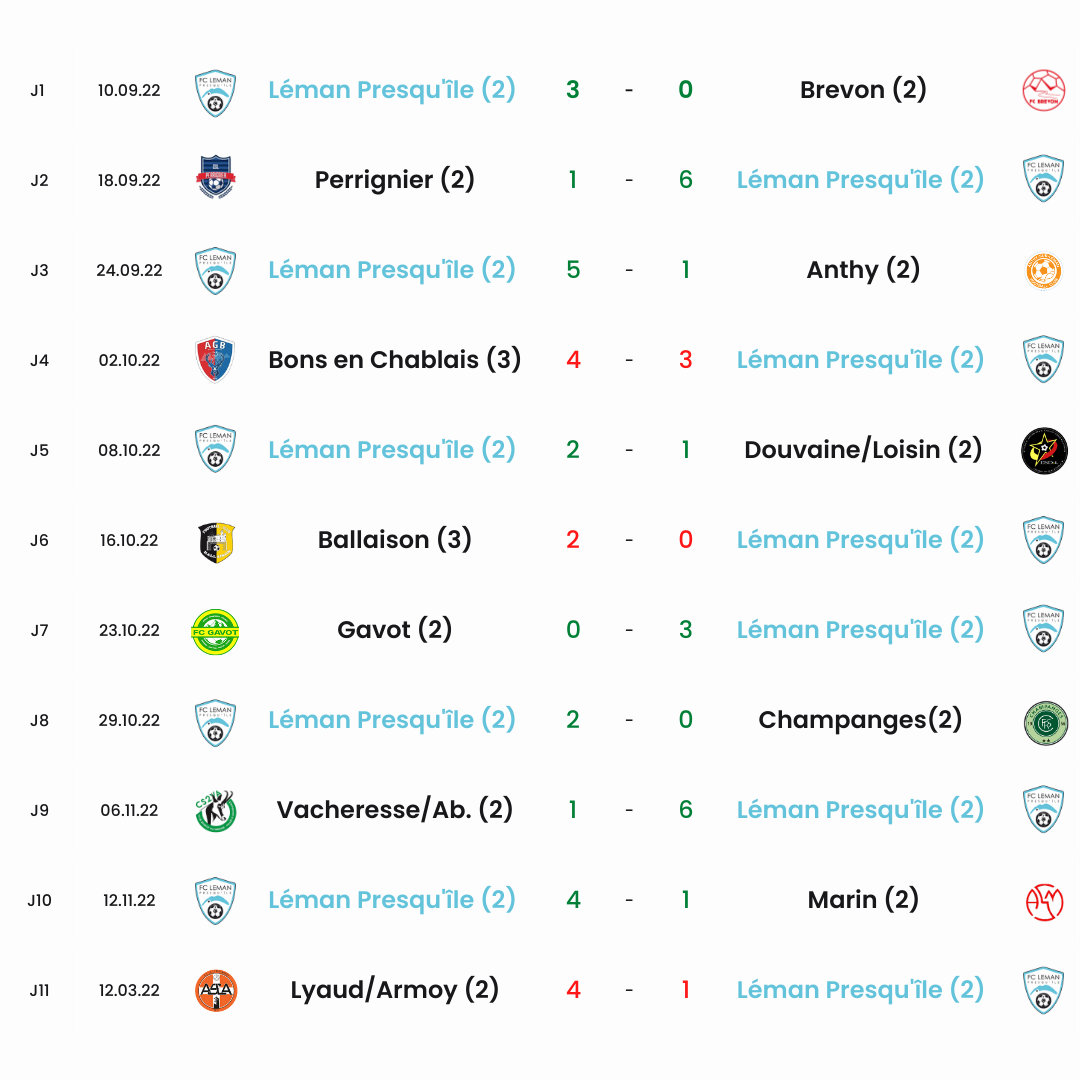
Task: Click the FC Brevon club logo
Action: click(1043, 90)
